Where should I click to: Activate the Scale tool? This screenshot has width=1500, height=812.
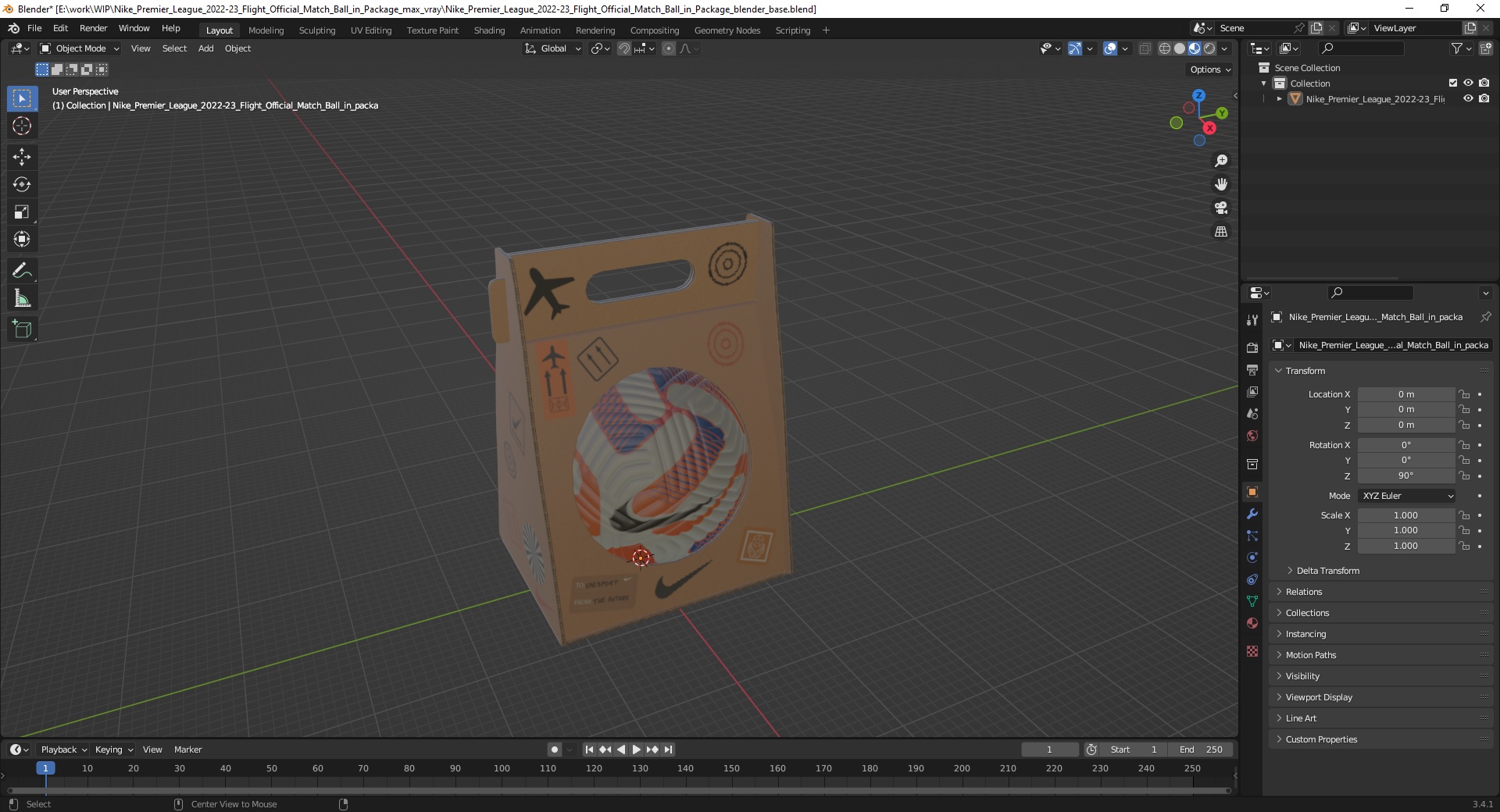(22, 212)
